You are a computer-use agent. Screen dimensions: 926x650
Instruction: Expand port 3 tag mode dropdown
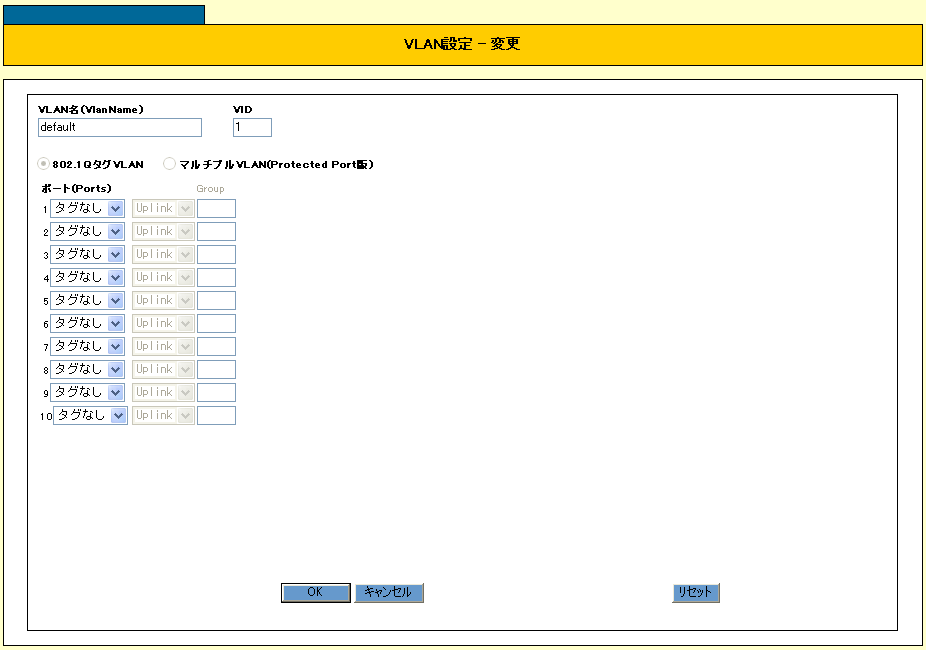tap(87, 254)
